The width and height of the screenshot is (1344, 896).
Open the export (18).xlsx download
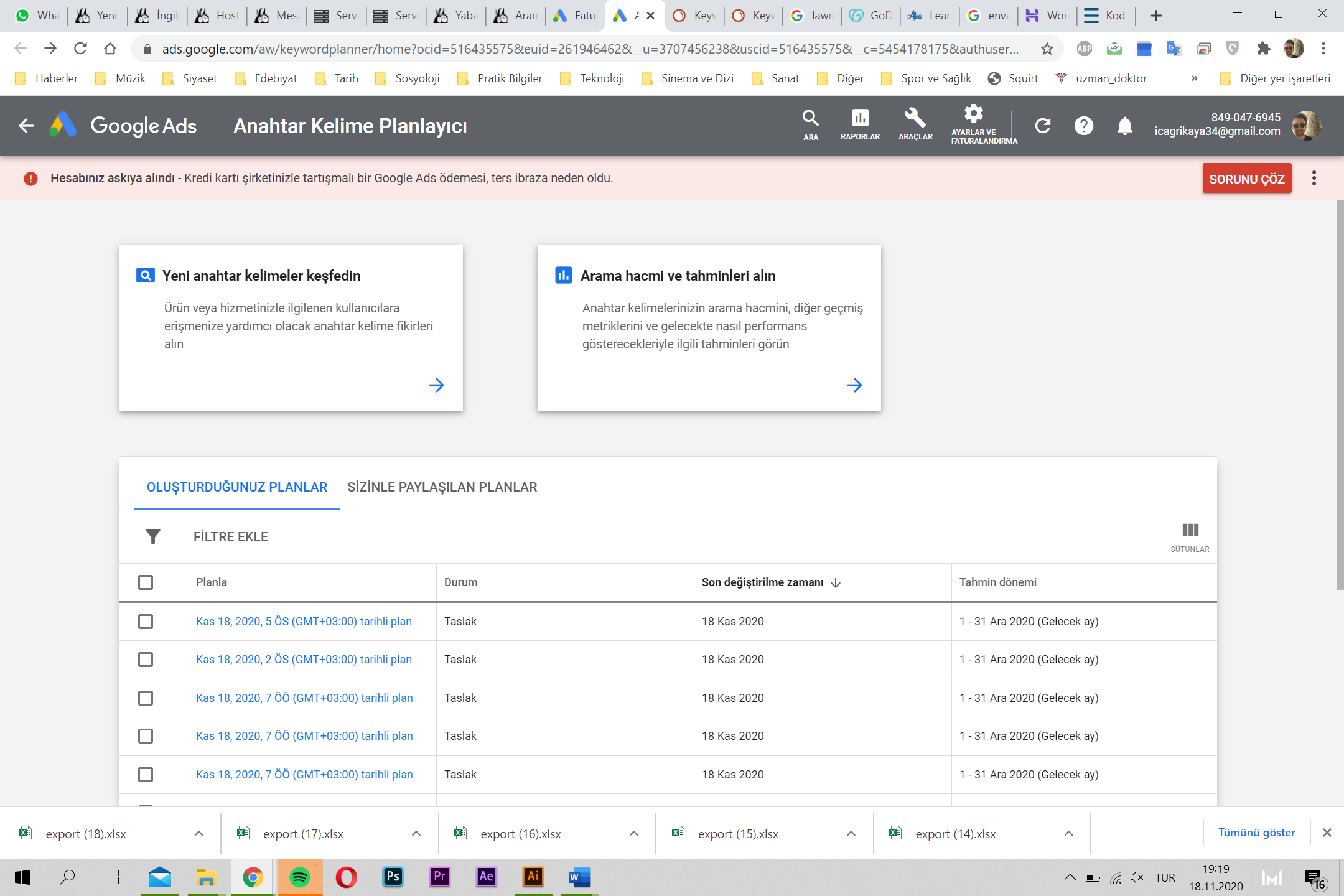pyautogui.click(x=86, y=834)
